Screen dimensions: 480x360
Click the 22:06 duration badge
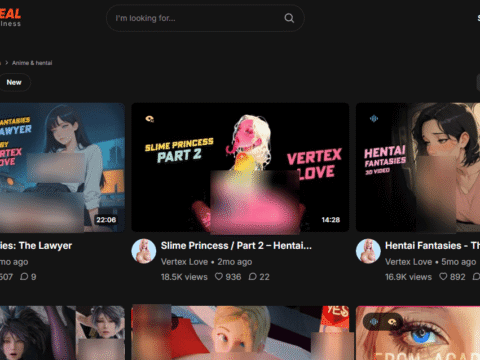pos(106,220)
